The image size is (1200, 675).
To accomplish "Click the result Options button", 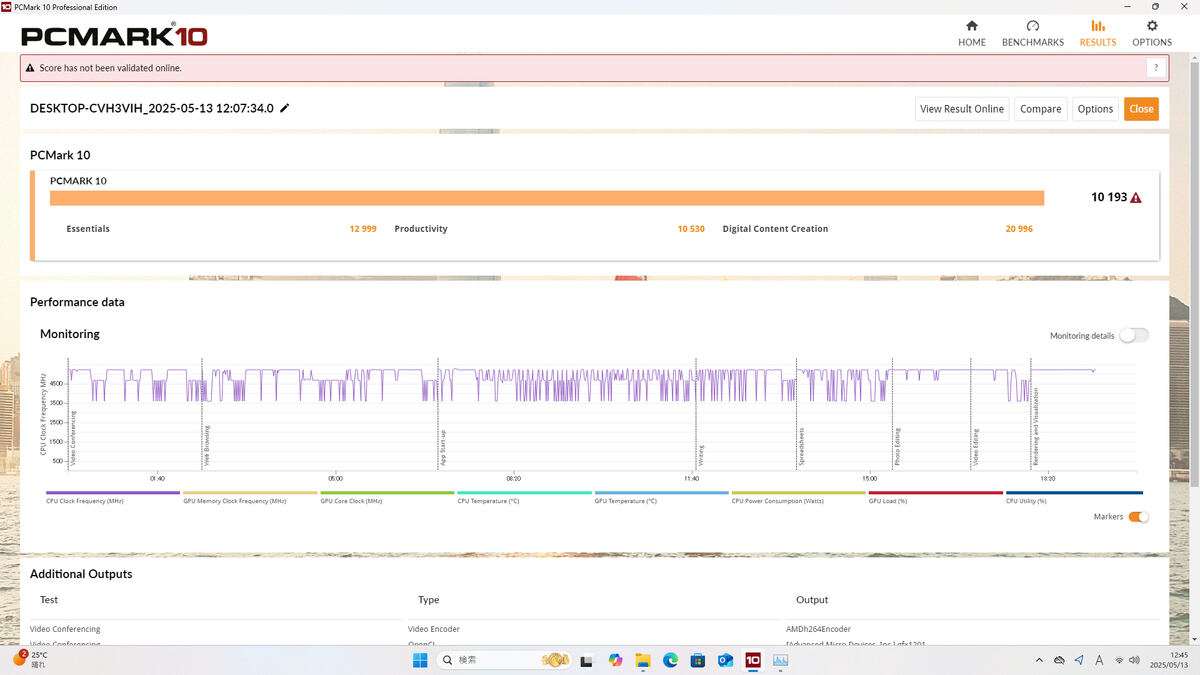I will tap(1095, 109).
